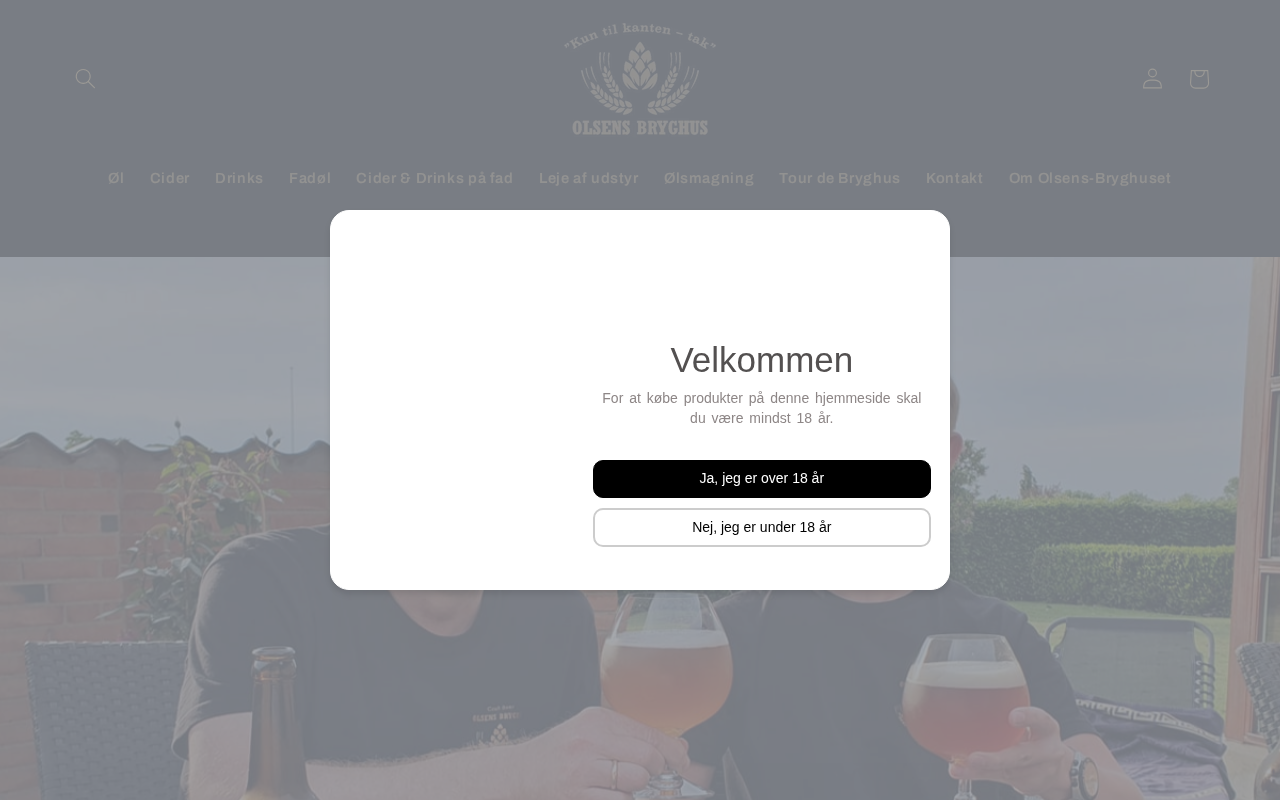1280x800 pixels.
Task: Open the shopping cart icon
Action: [1199, 78]
